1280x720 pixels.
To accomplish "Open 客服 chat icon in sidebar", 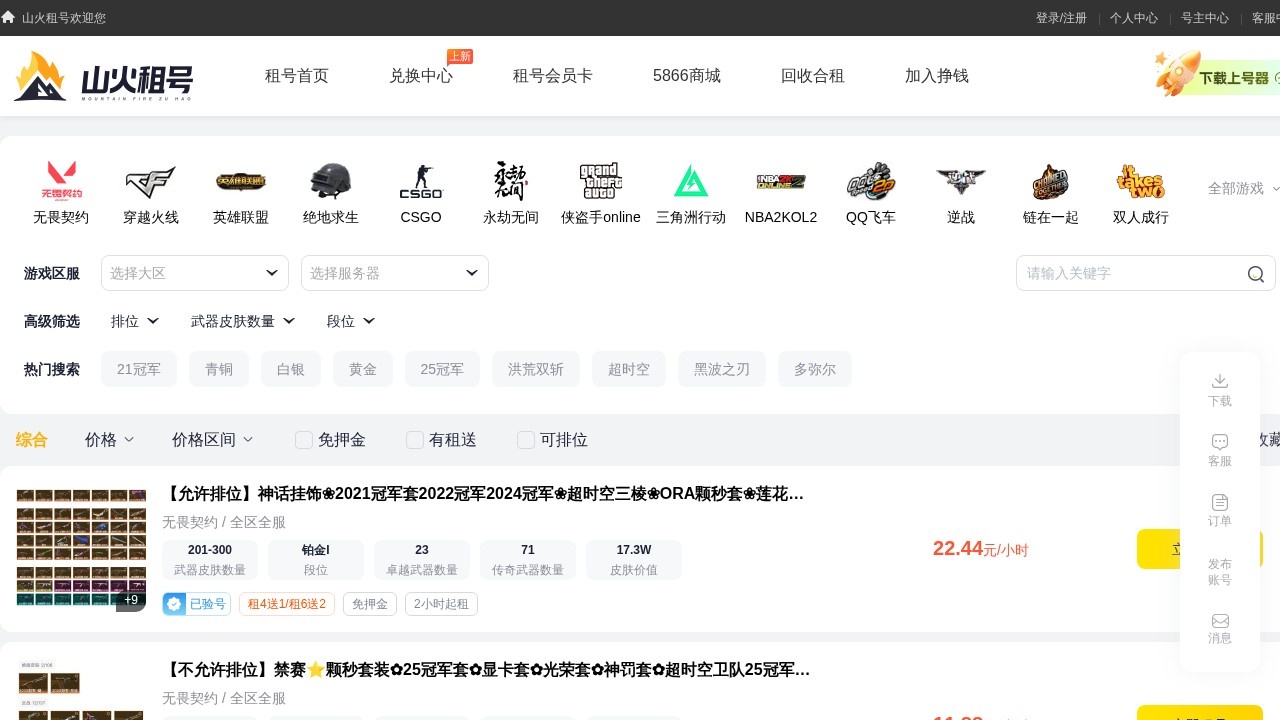I will click(x=1219, y=442).
